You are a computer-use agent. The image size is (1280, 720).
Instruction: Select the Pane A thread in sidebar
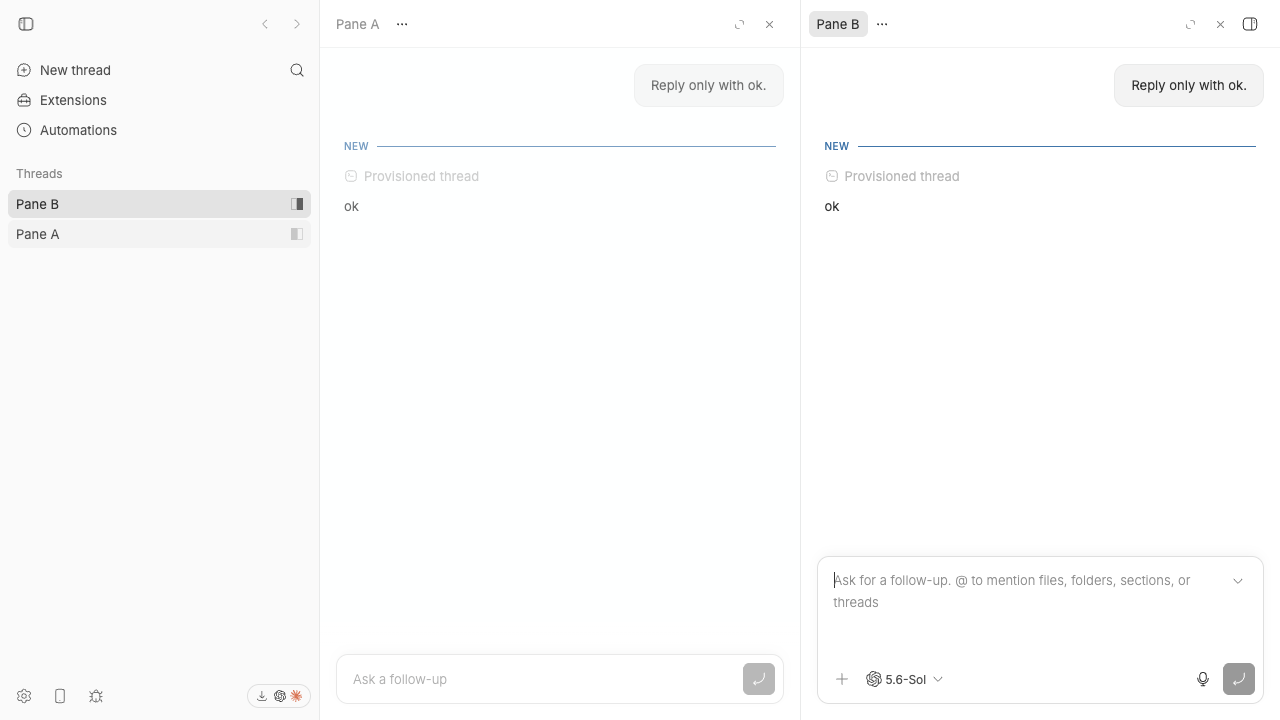[x=159, y=234]
